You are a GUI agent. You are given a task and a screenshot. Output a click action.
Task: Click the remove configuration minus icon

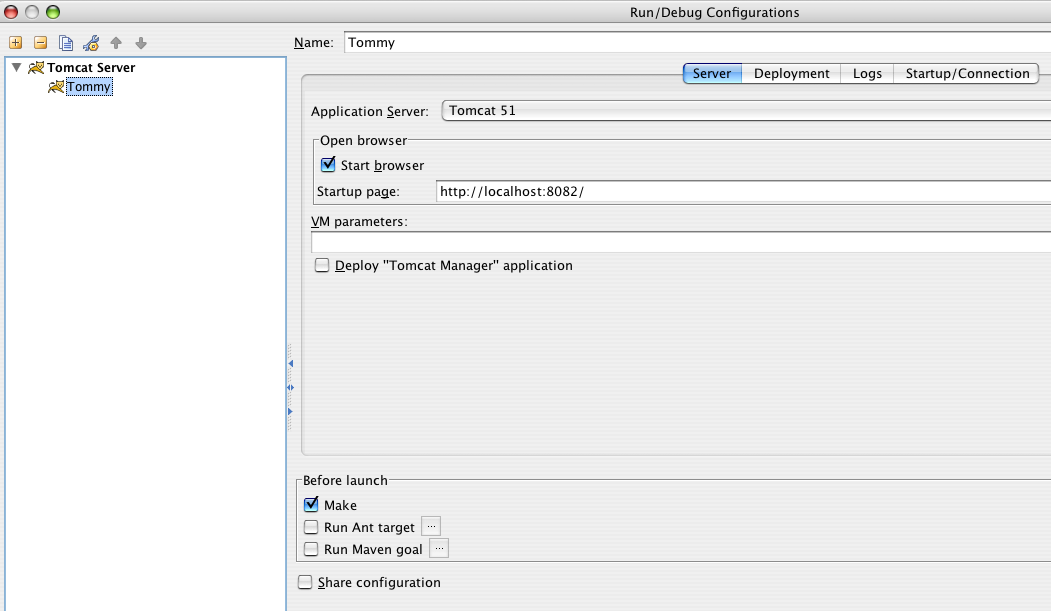coord(40,43)
